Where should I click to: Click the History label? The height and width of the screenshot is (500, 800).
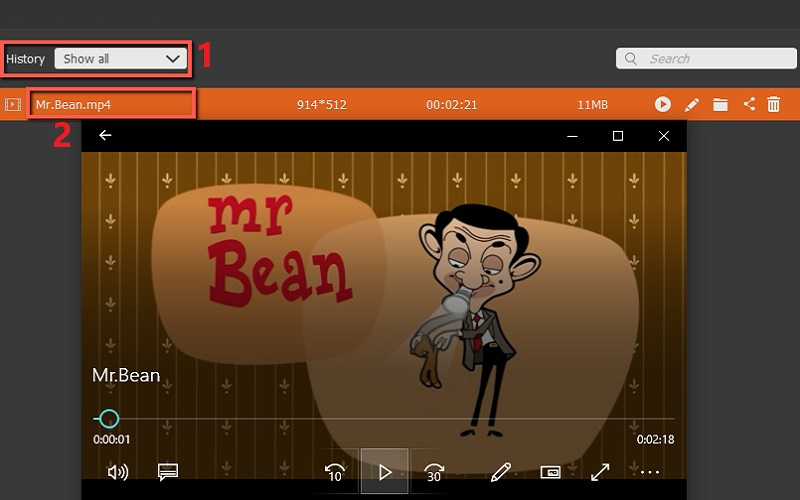(26, 59)
